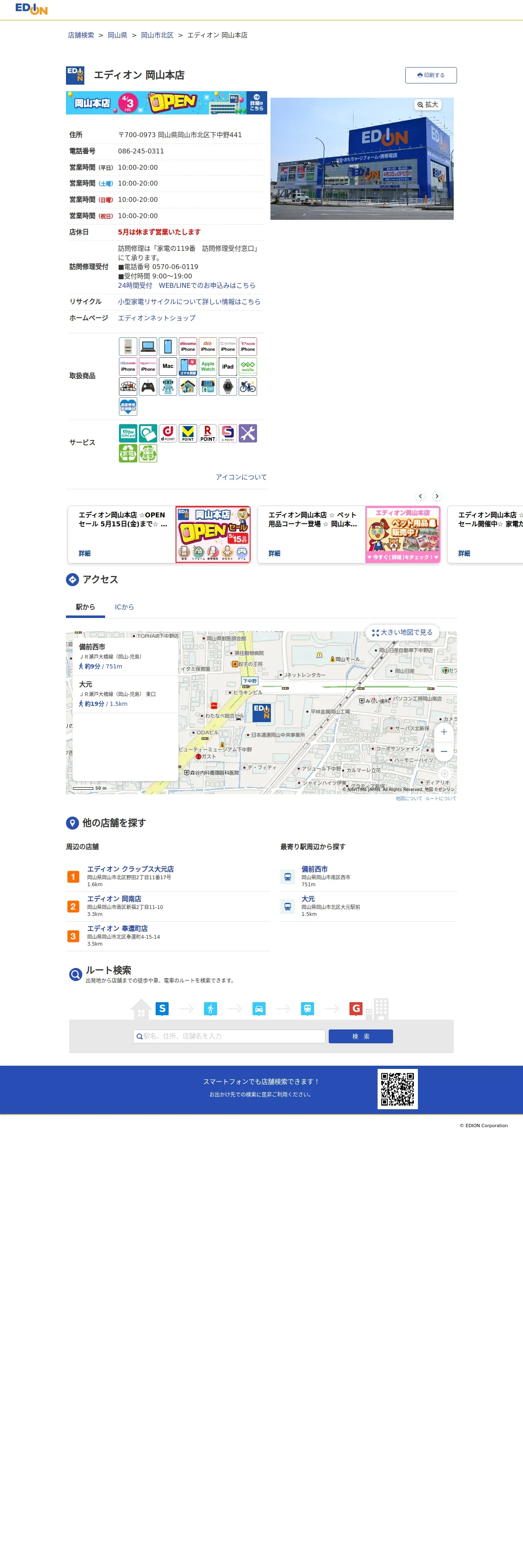Select the 小型家電 recycling icon
The height and width of the screenshot is (1568, 523).
click(148, 453)
